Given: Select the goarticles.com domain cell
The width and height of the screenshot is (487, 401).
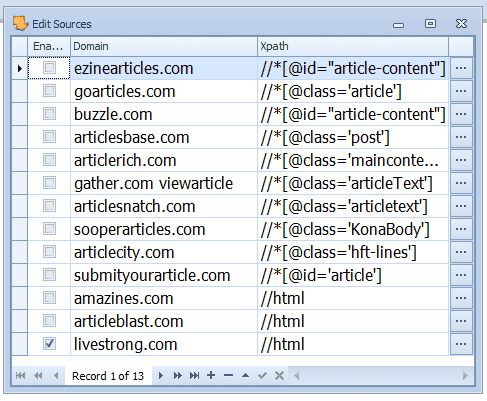Looking at the screenshot, I should pos(164,91).
